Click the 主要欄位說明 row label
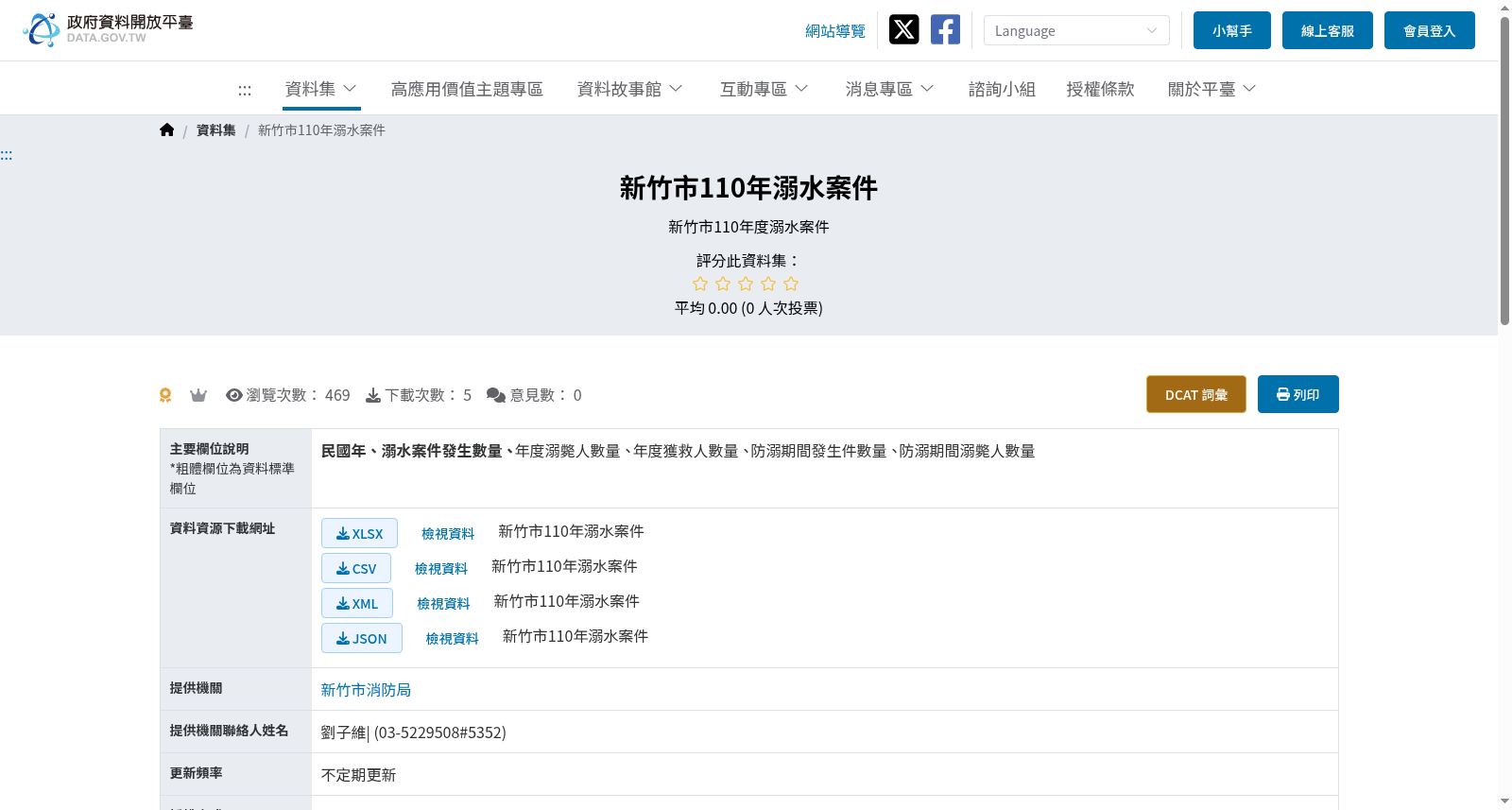The height and width of the screenshot is (810, 1512). (x=210, y=449)
